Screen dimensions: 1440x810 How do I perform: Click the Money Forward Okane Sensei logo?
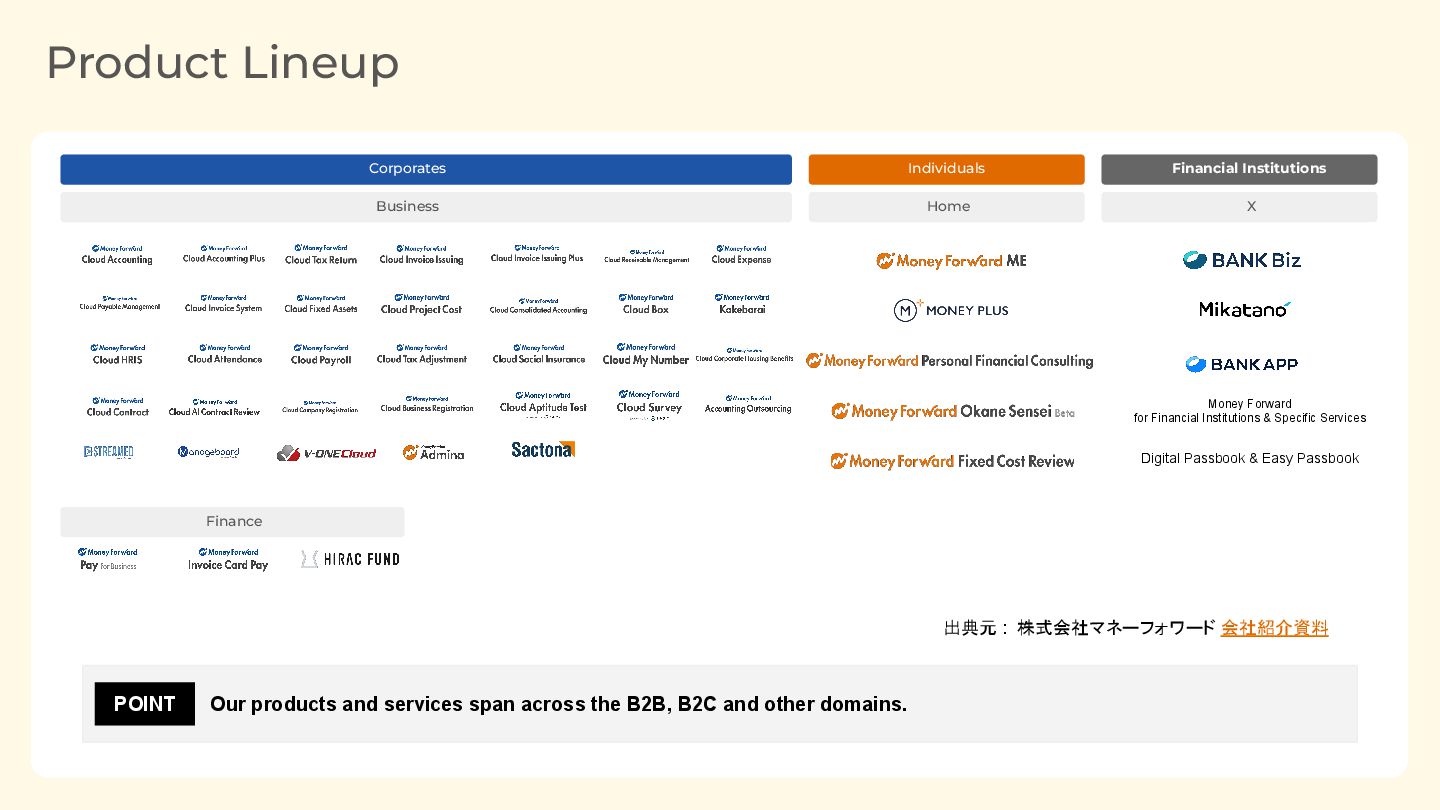click(x=953, y=411)
